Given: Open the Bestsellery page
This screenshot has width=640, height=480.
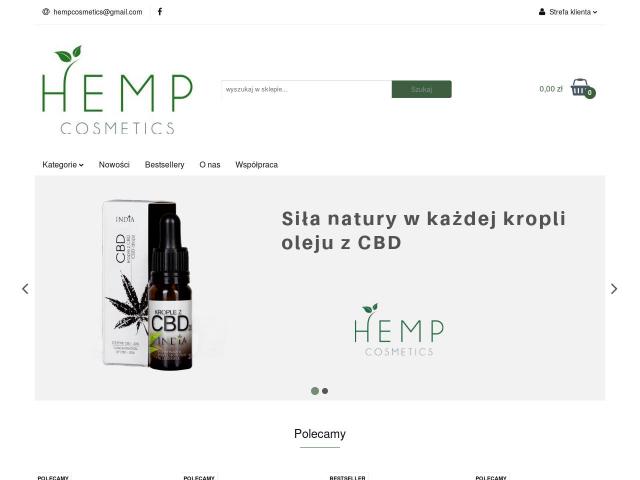Looking at the screenshot, I should coord(164,165).
